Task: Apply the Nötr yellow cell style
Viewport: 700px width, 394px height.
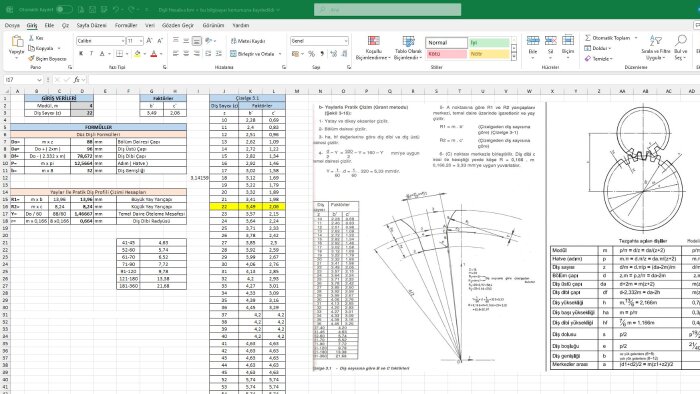Action: [489, 54]
